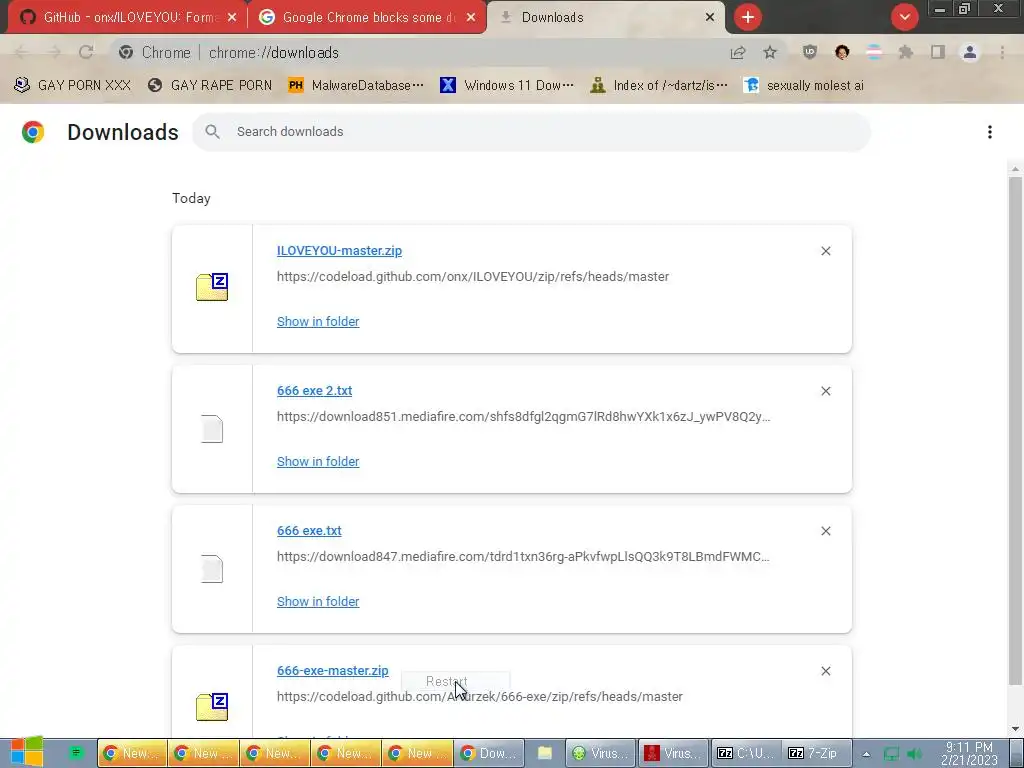Screen dimensions: 1024x768
Task: Open the uBlock Origin extension icon
Action: (810, 52)
